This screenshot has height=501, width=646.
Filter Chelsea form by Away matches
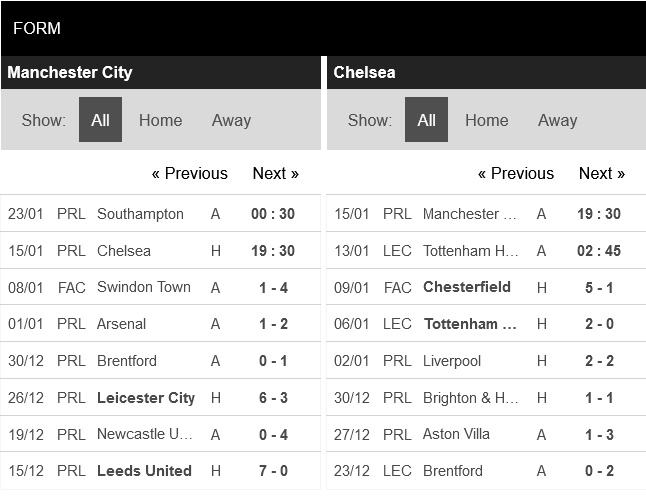coord(557,120)
